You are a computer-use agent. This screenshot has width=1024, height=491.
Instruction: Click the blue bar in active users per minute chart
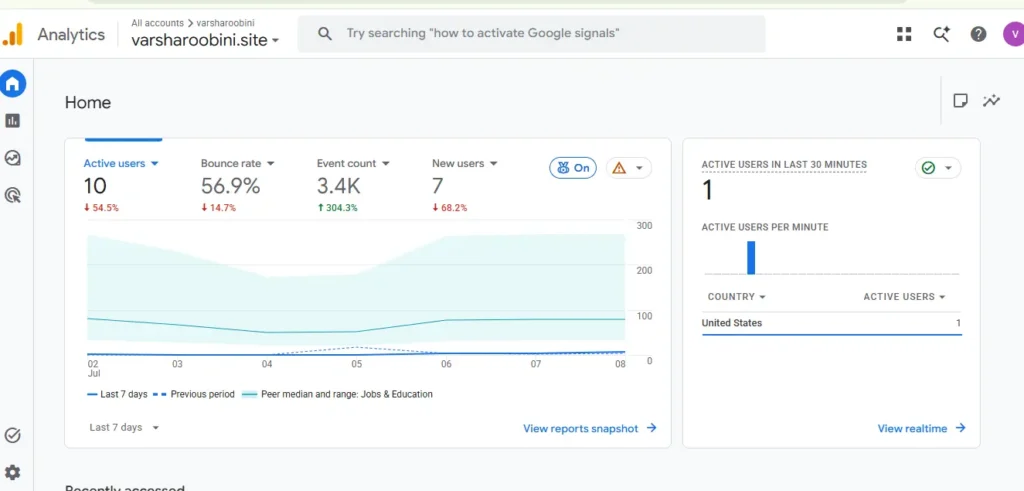[x=751, y=258]
